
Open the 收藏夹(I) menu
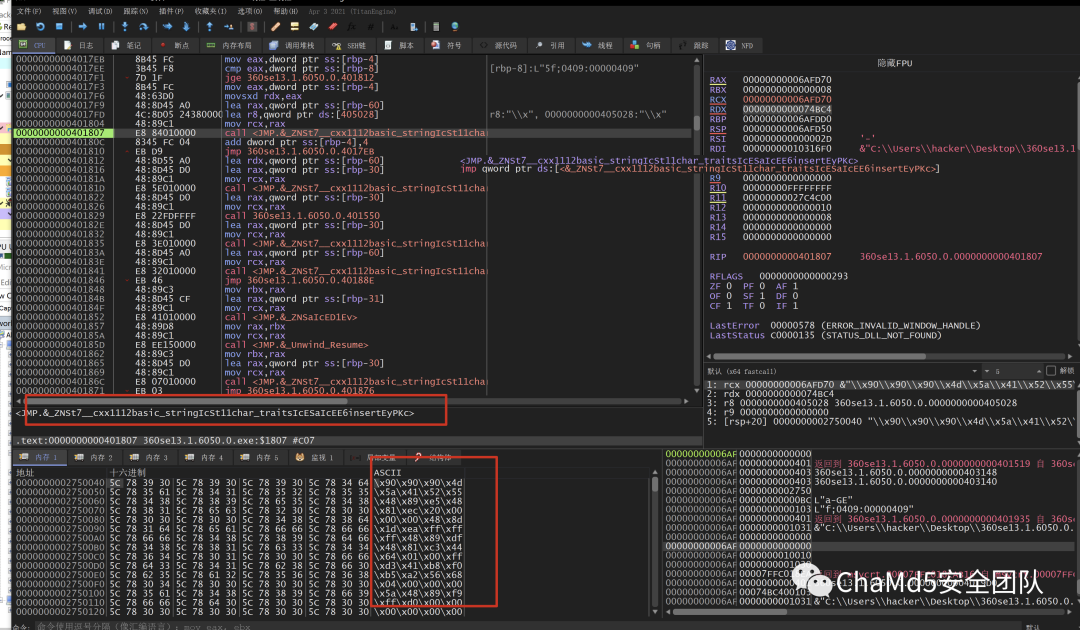coord(210,11)
